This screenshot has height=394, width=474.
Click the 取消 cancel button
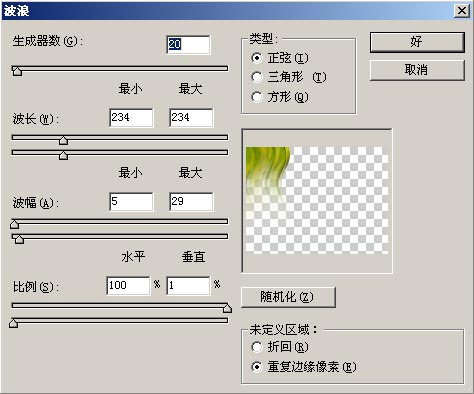417,70
